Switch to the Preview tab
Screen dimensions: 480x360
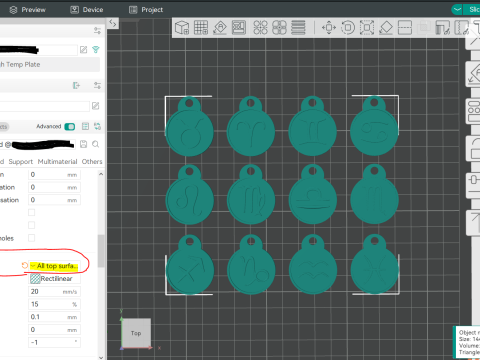[28, 10]
